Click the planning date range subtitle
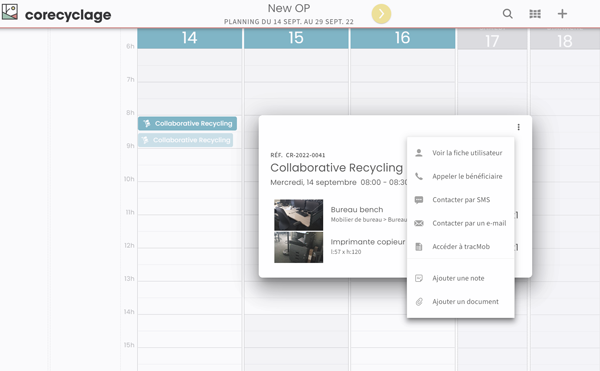Image resolution: width=600 pixels, height=371 pixels. 289,22
